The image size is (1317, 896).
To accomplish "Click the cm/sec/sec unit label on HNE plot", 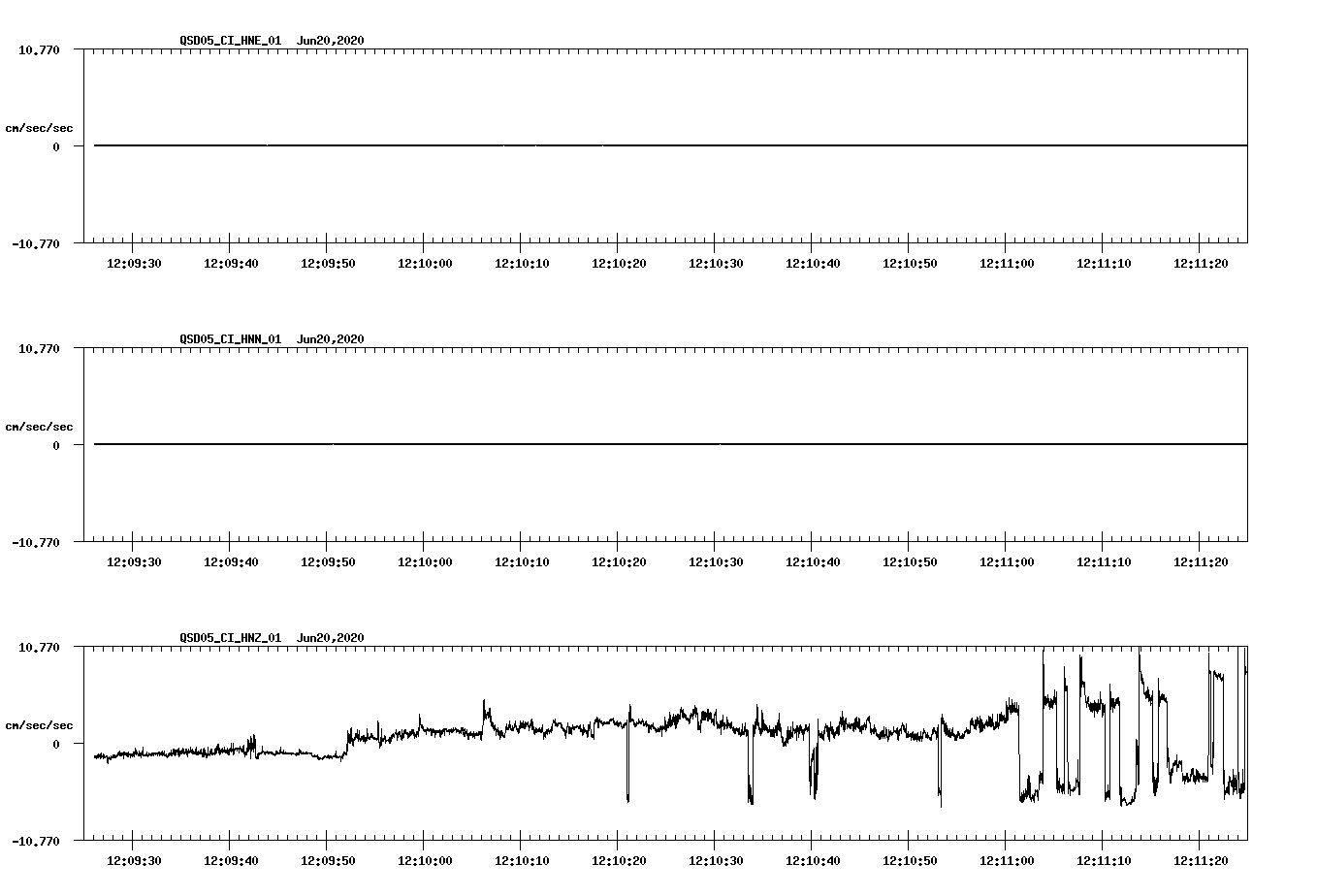I will point(39,128).
